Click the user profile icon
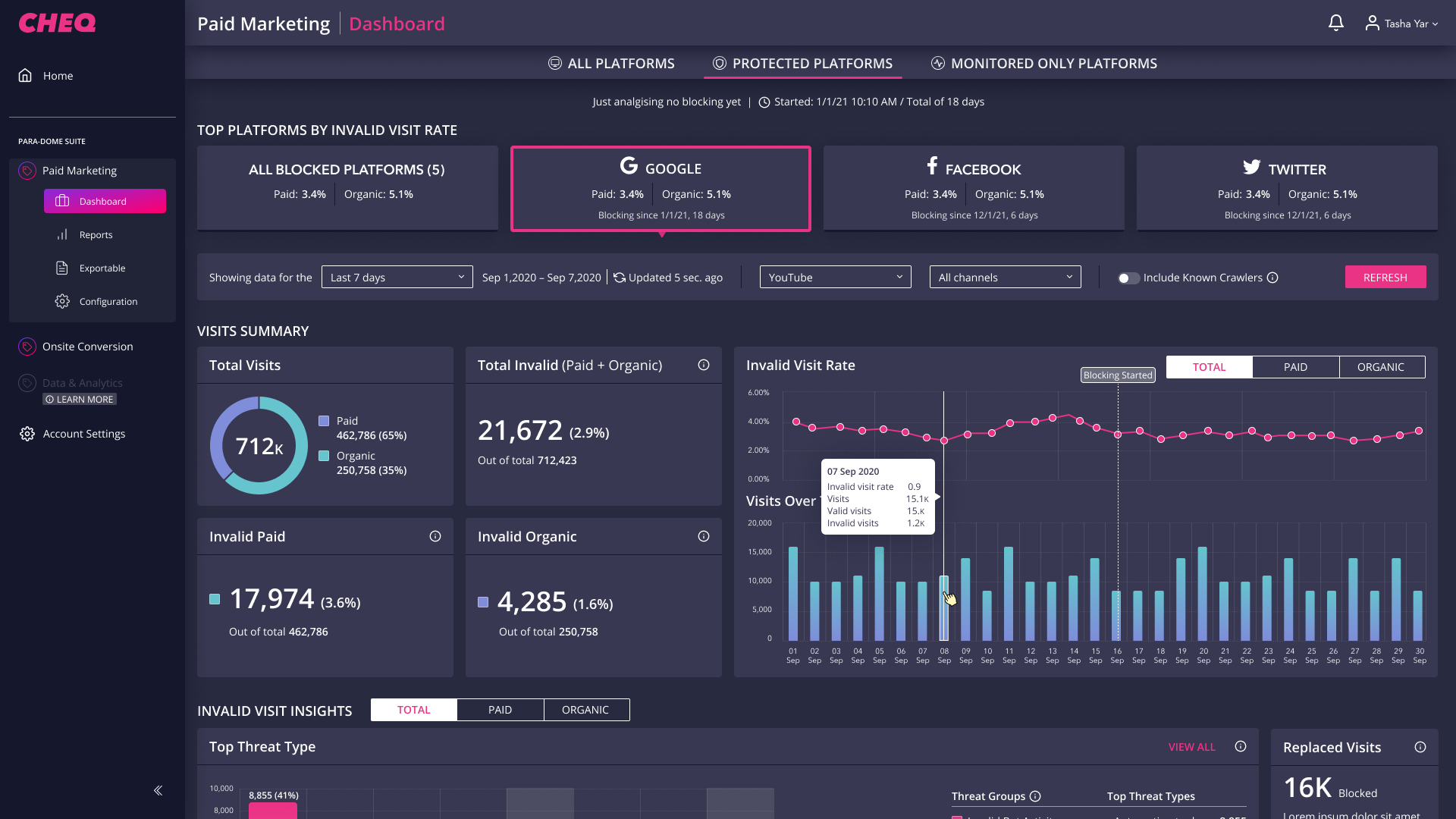Viewport: 1456px width, 819px height. (1372, 24)
